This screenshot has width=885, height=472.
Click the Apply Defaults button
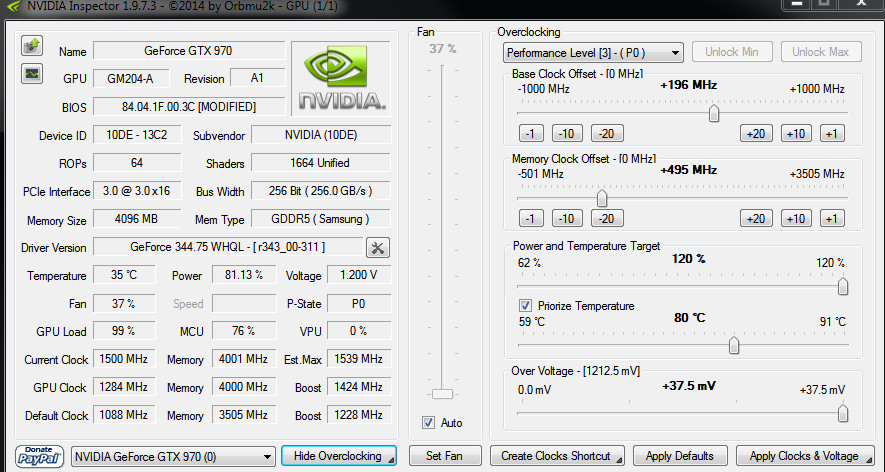[680, 456]
